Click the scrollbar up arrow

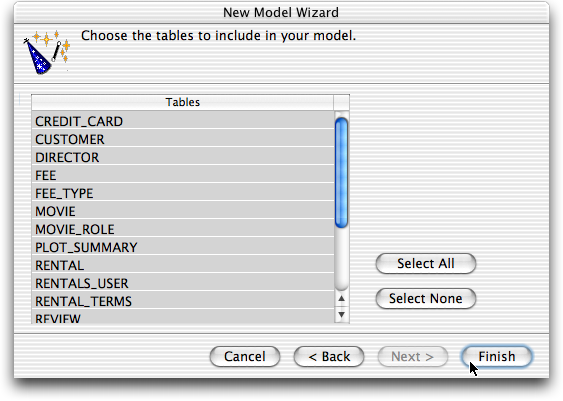pos(341,298)
